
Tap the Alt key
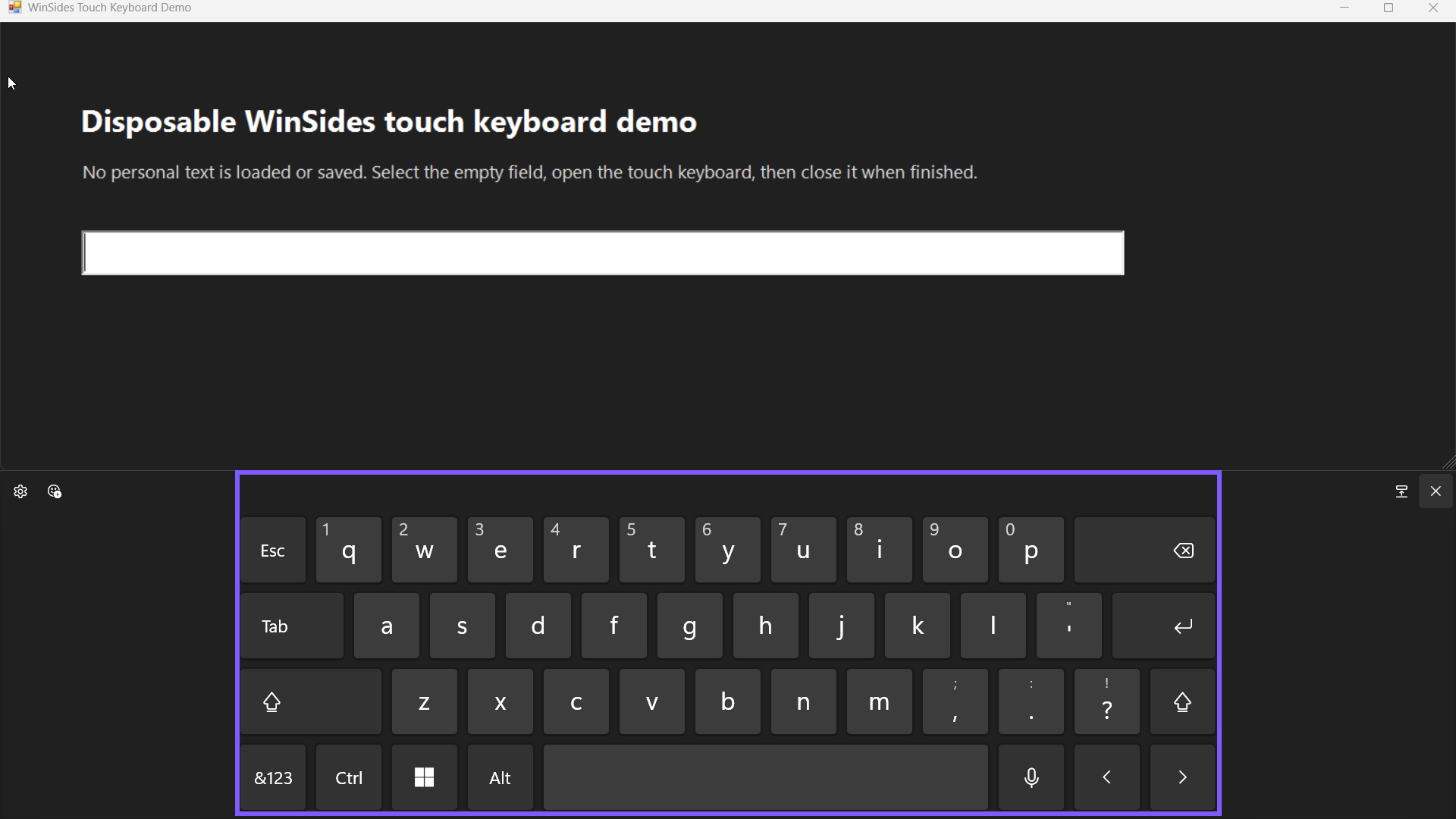pyautogui.click(x=500, y=778)
